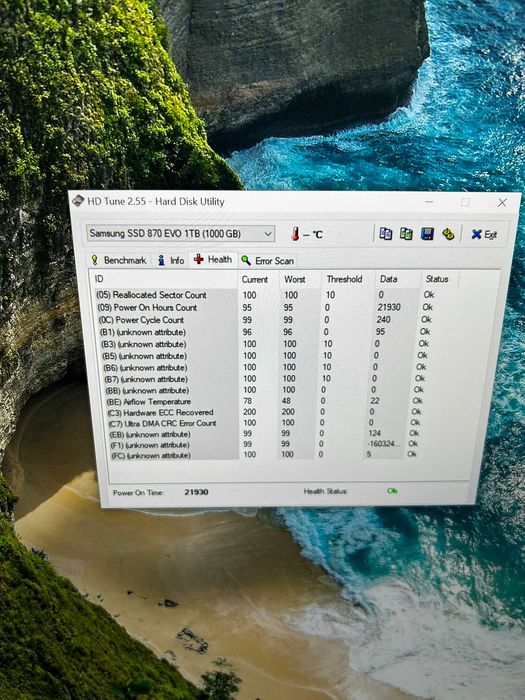
Task: Click the Threshold column header
Action: click(x=348, y=279)
